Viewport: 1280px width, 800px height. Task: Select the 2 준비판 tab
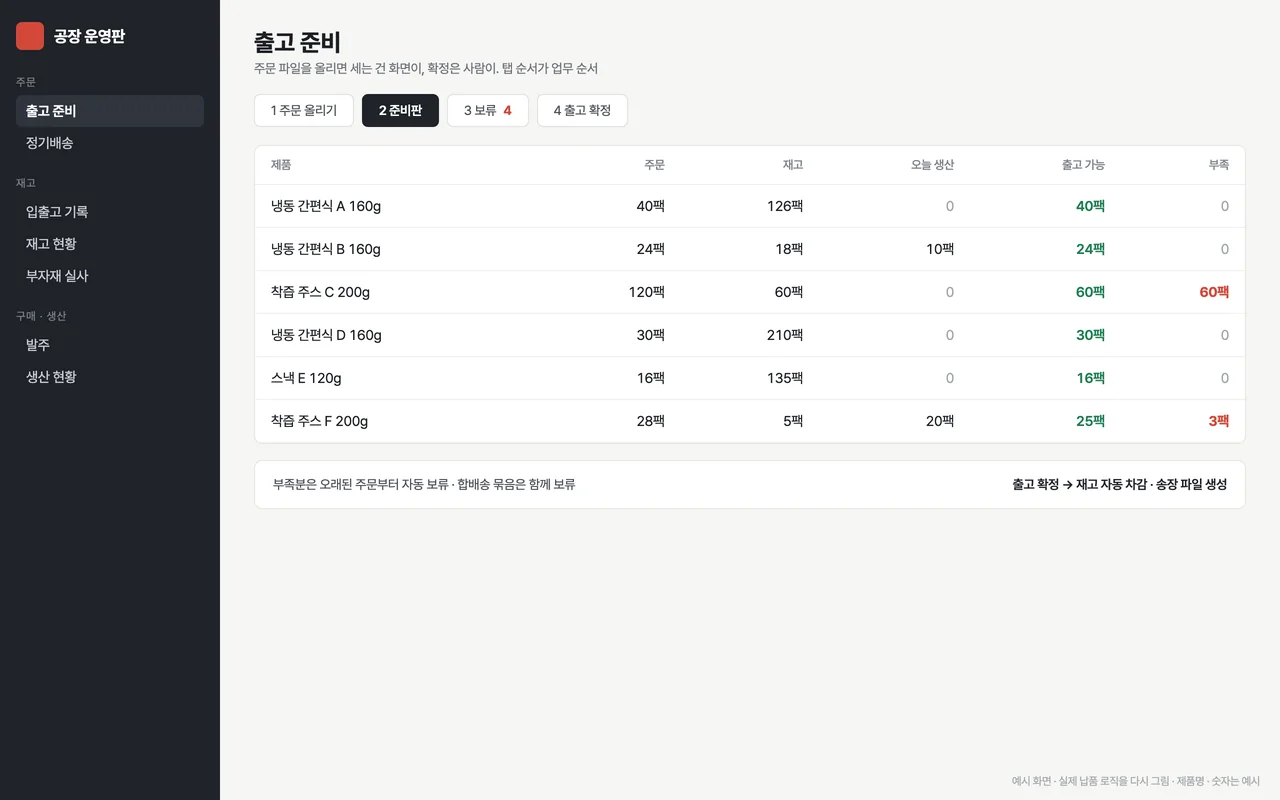pyautogui.click(x=400, y=110)
